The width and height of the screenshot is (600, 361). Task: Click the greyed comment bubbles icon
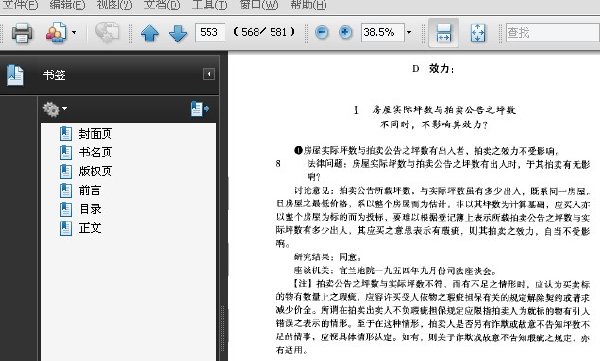point(107,32)
